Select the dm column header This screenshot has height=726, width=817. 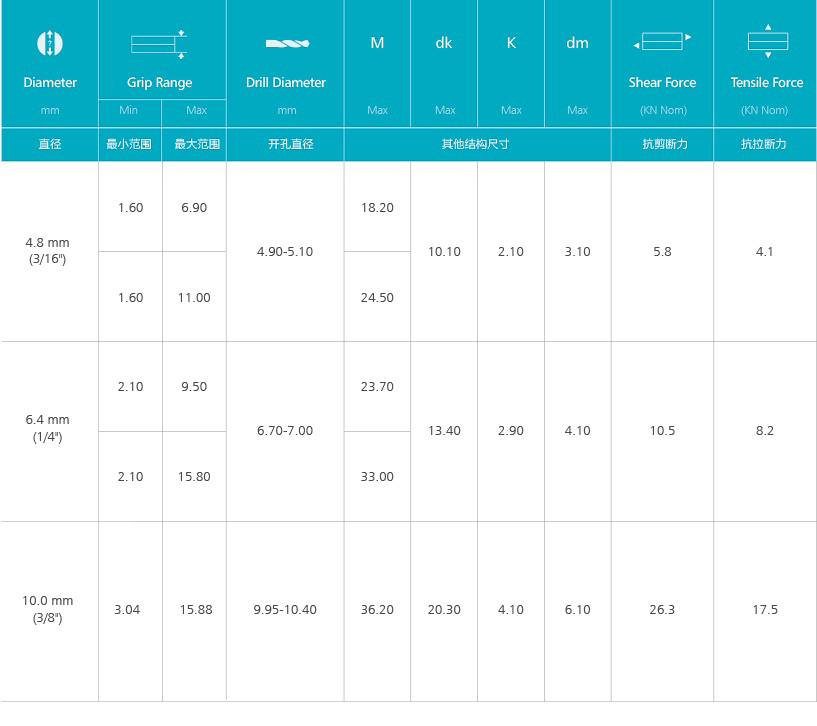(x=577, y=43)
